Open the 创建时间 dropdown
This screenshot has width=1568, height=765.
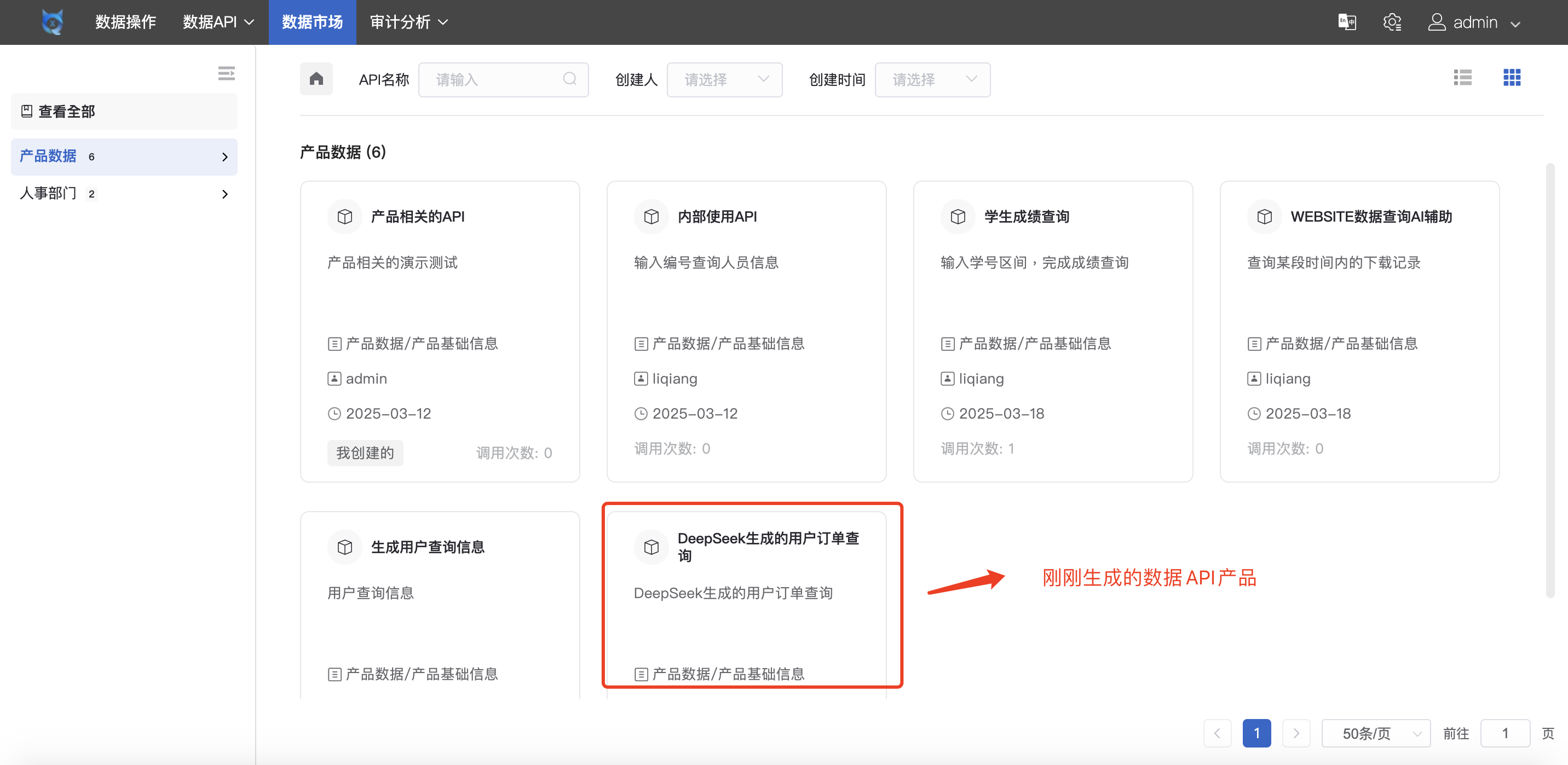932,80
